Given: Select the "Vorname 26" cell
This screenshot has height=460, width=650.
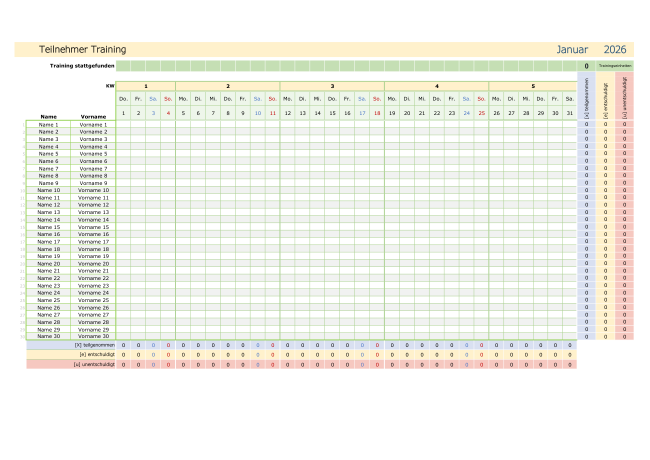Looking at the screenshot, I should [x=93, y=307].
